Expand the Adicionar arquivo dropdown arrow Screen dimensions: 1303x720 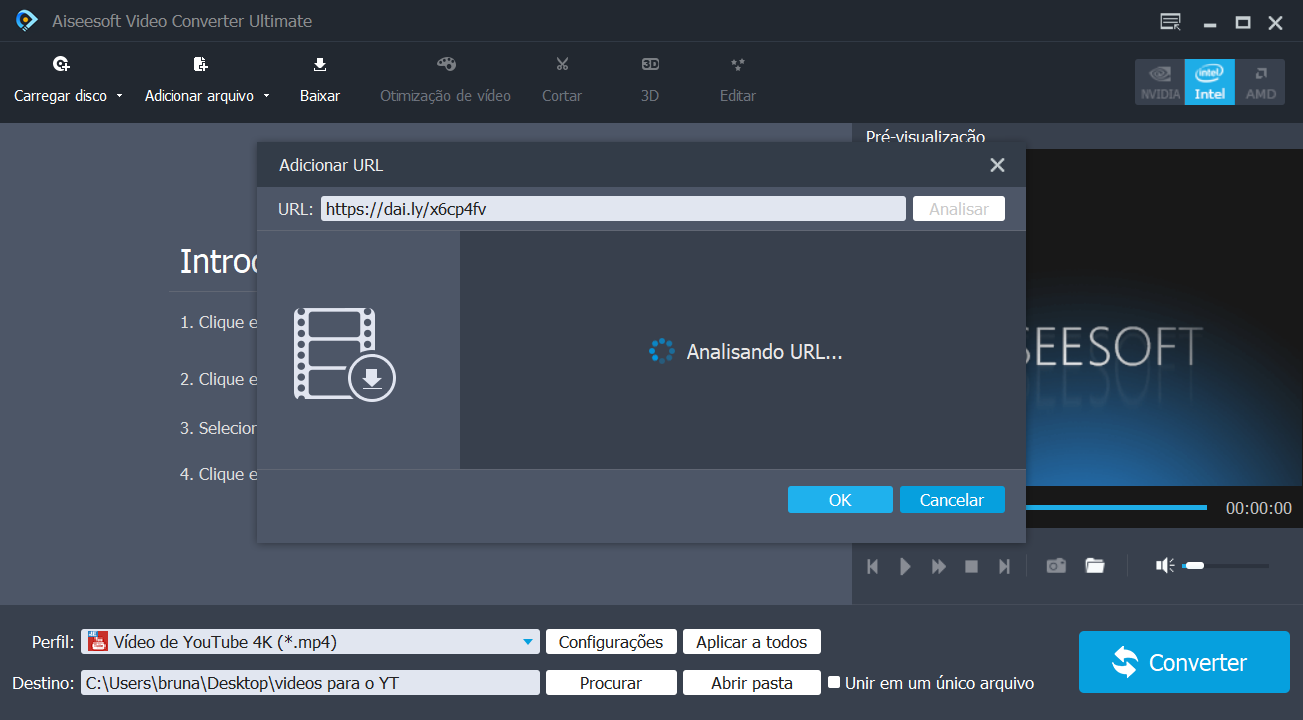tap(266, 97)
